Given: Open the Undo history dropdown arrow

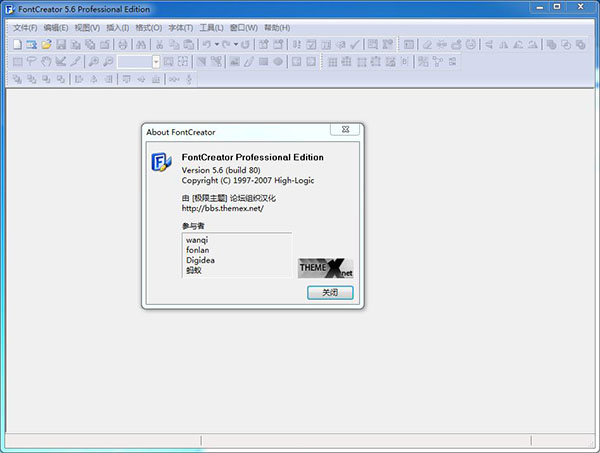Looking at the screenshot, I should point(217,44).
